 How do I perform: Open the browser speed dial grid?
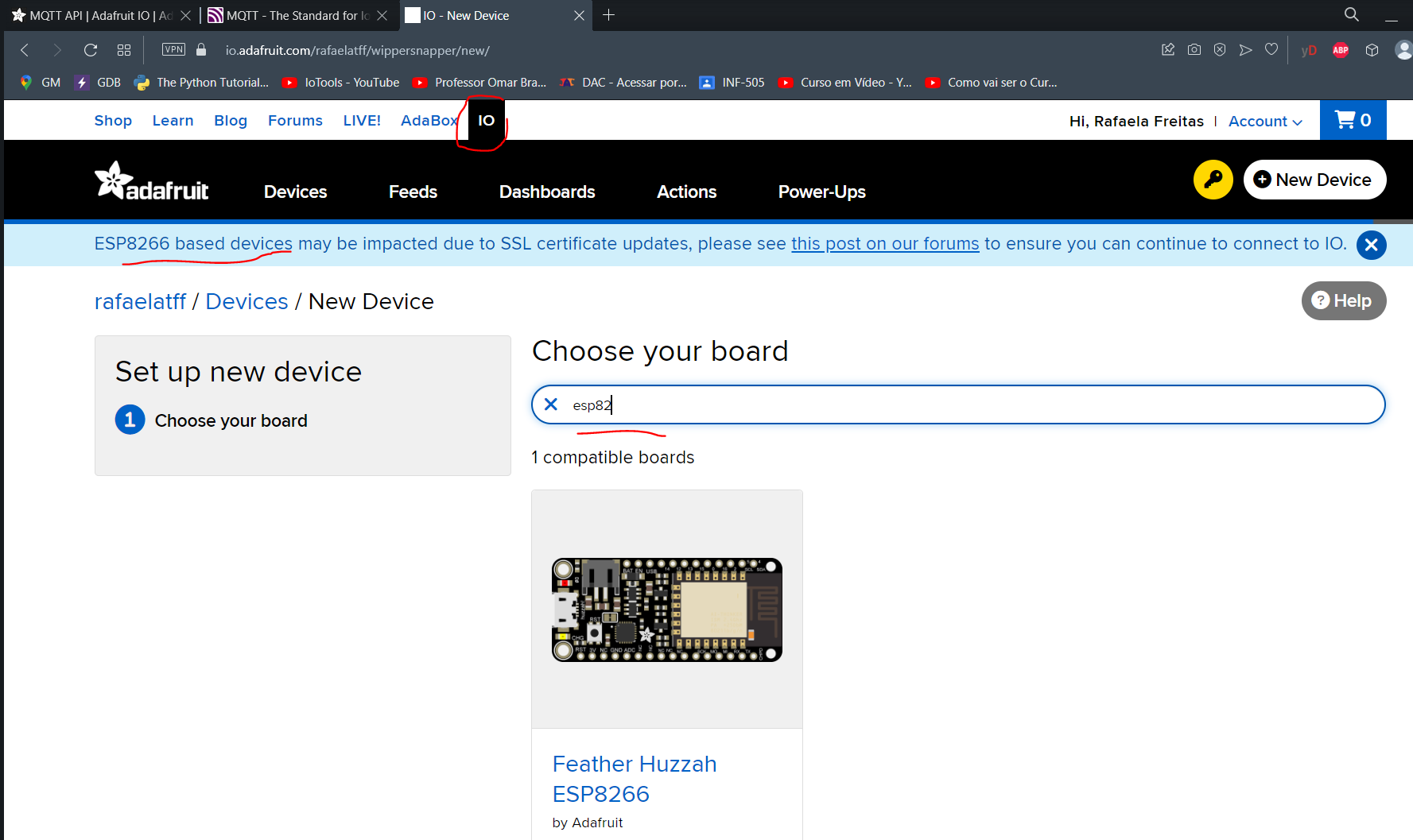click(124, 50)
